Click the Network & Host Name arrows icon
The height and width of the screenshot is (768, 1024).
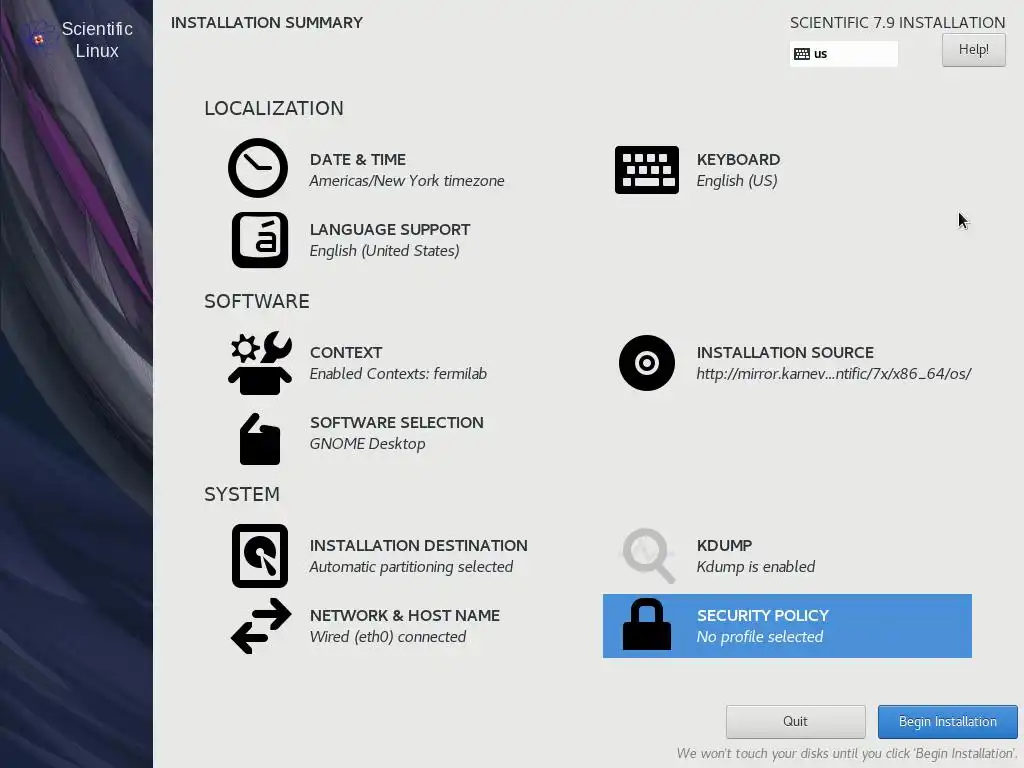(261, 626)
